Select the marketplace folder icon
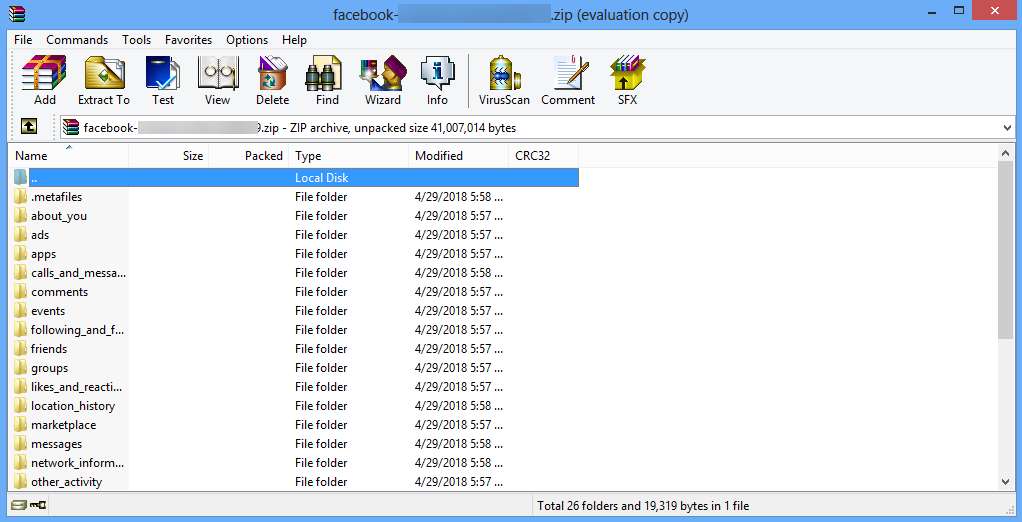1022x522 pixels. [21, 424]
